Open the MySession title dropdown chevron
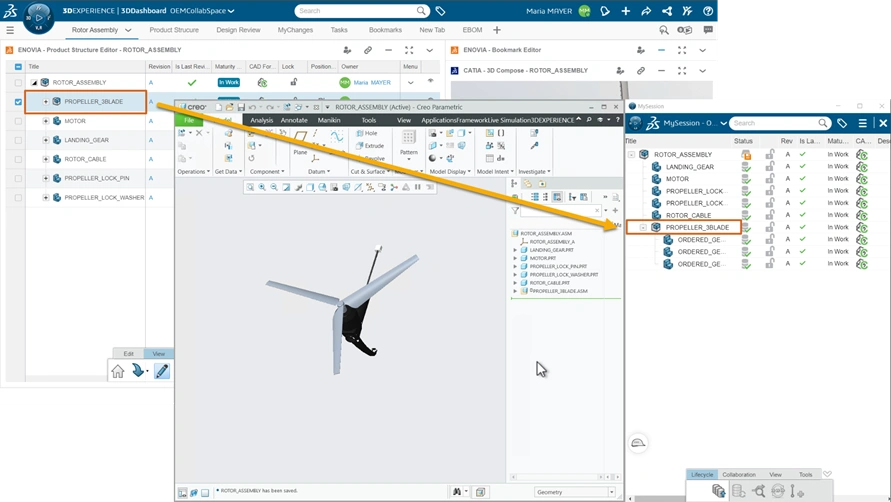 click(x=723, y=123)
